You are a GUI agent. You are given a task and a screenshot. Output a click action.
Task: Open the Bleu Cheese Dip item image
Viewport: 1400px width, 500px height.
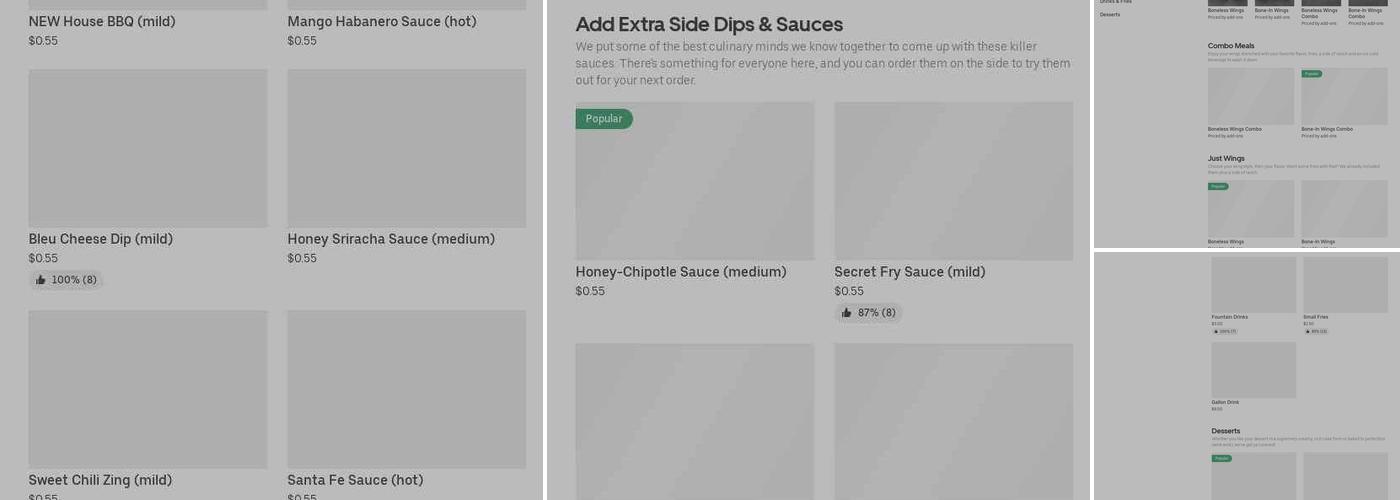148,148
